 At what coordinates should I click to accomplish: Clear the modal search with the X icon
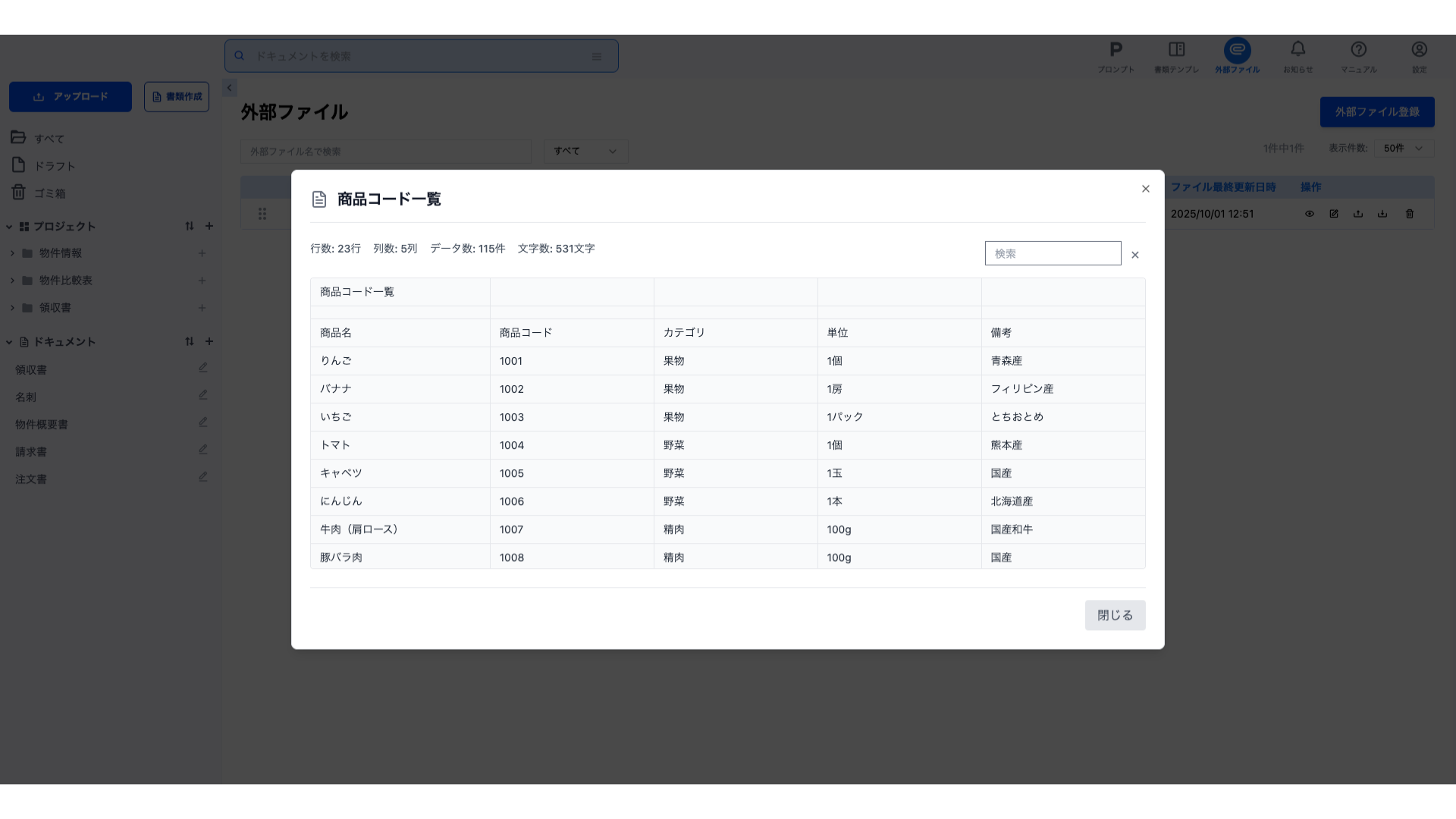coord(1135,255)
